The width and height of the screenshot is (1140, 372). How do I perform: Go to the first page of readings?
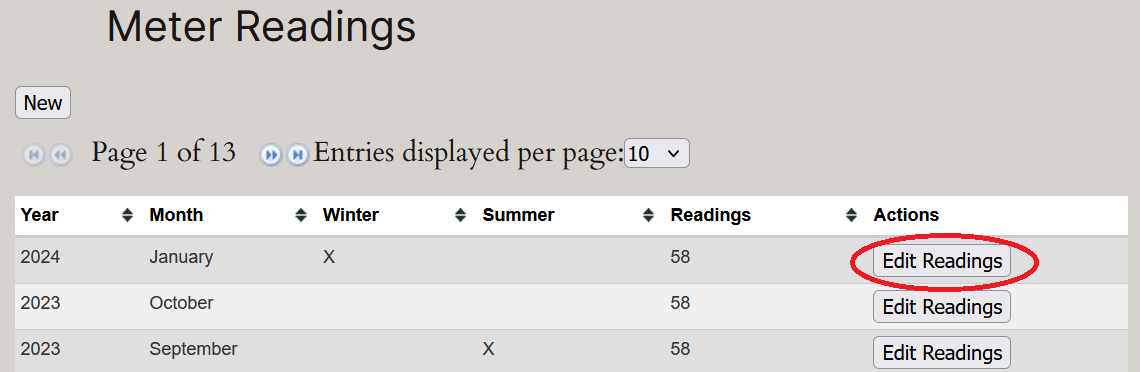pyautogui.click(x=34, y=154)
